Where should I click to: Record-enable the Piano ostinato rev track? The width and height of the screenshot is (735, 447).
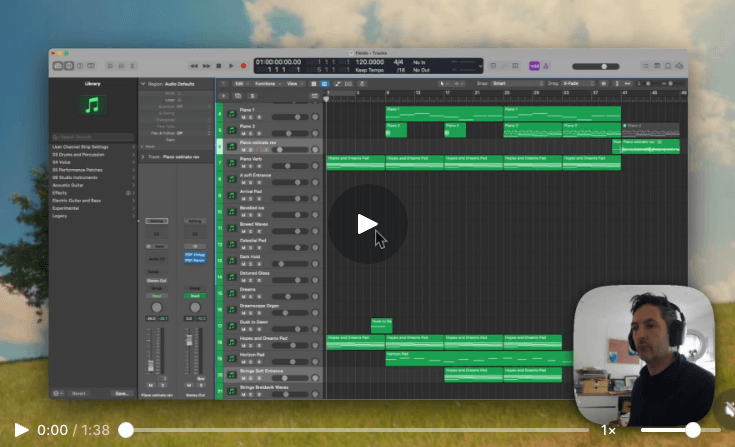click(259, 150)
